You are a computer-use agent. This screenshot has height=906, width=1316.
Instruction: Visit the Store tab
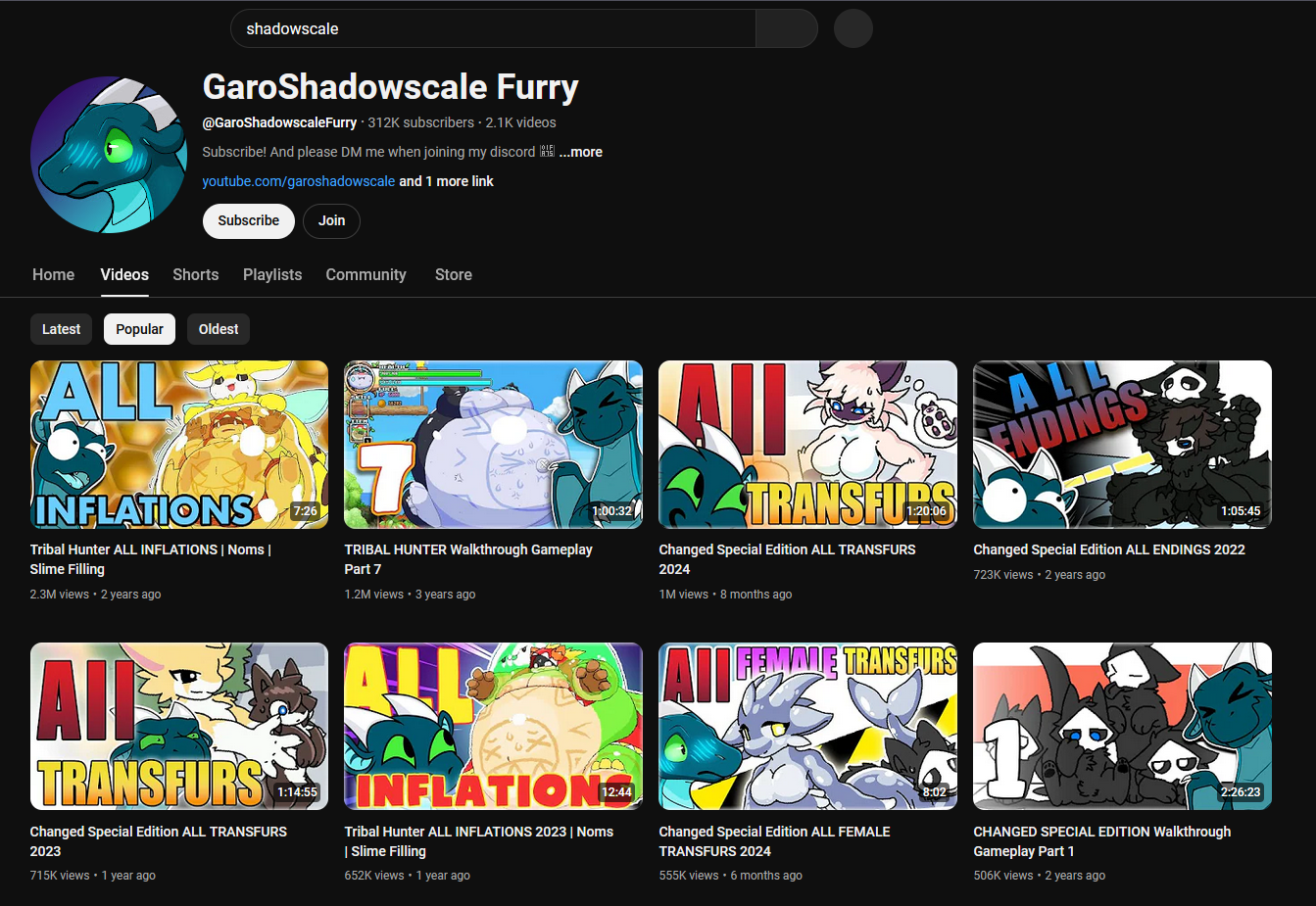tap(454, 275)
